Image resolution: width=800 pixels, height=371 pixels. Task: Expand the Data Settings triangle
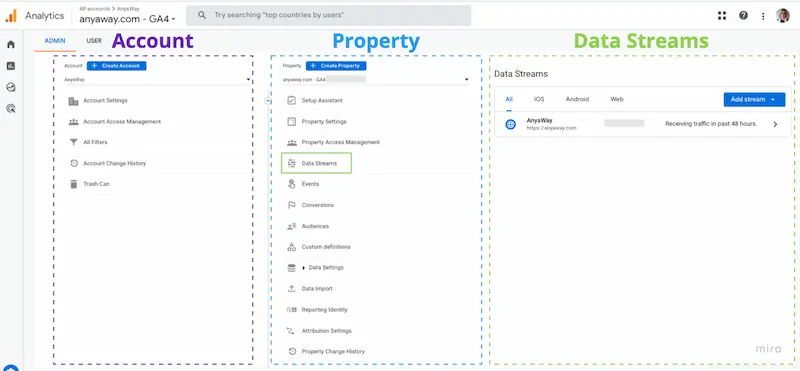(304, 268)
